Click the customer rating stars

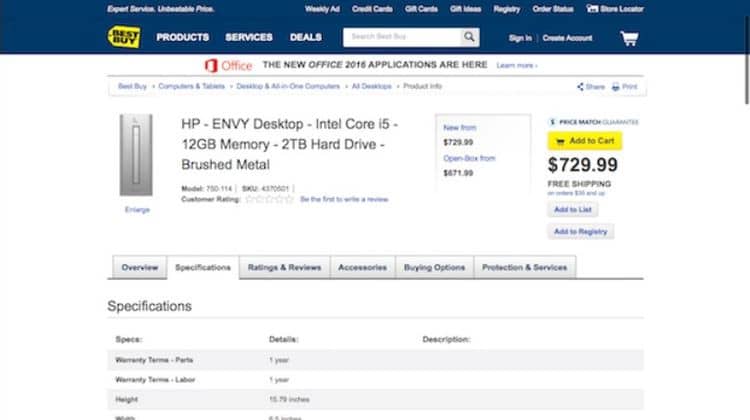click(269, 199)
